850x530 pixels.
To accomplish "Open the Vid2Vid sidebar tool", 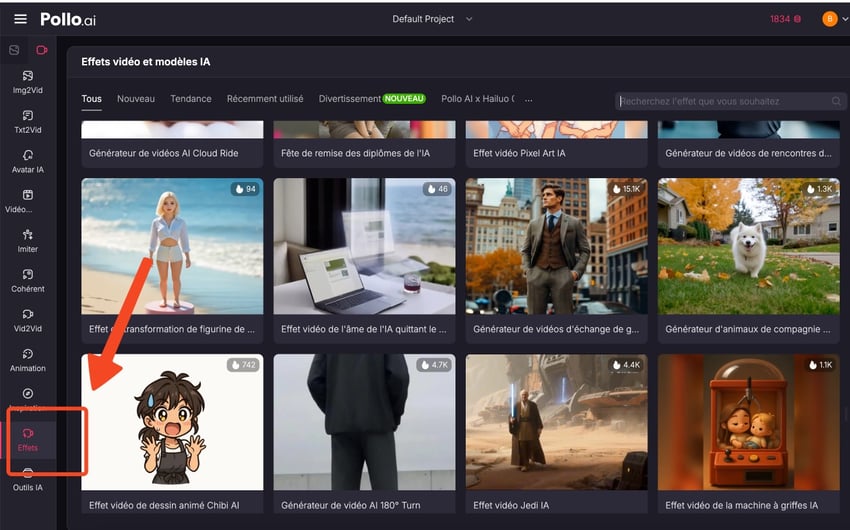I will point(28,320).
